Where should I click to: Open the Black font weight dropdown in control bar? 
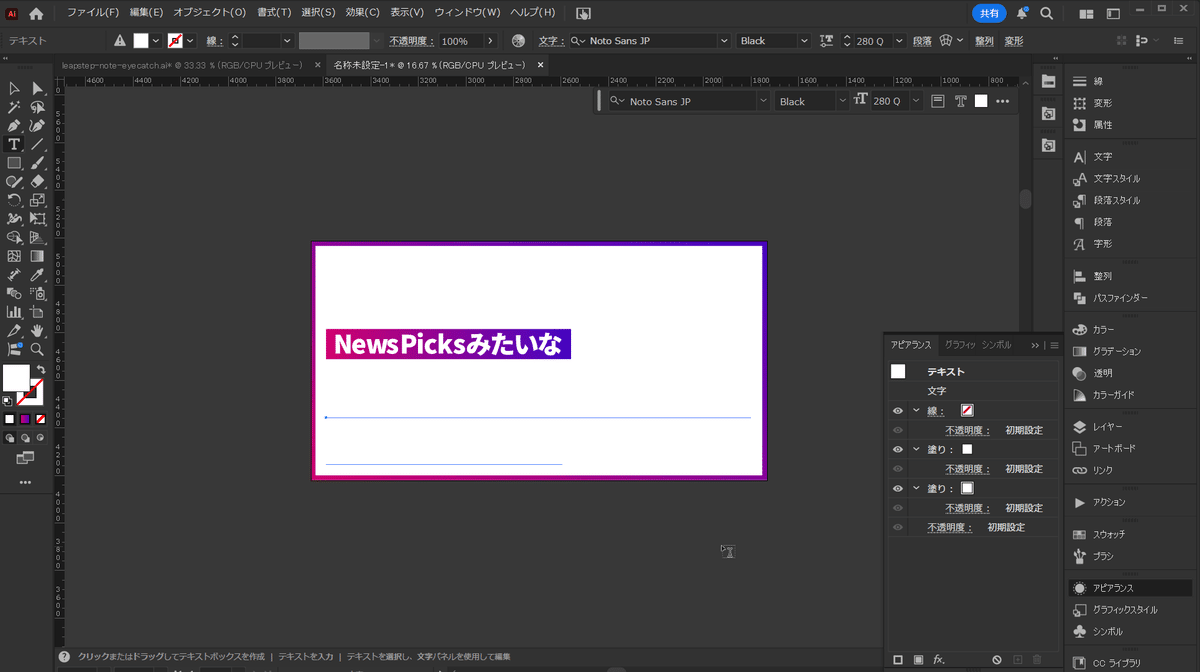coord(804,41)
